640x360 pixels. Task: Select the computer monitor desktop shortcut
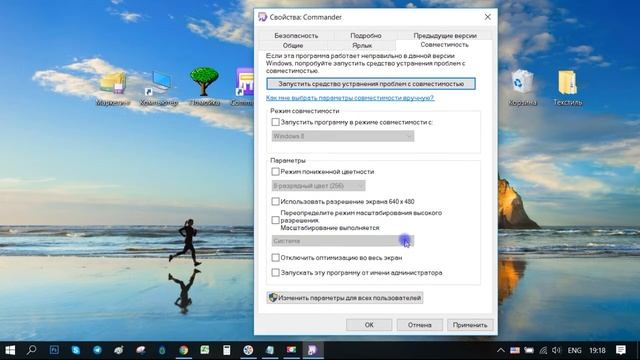click(x=159, y=88)
